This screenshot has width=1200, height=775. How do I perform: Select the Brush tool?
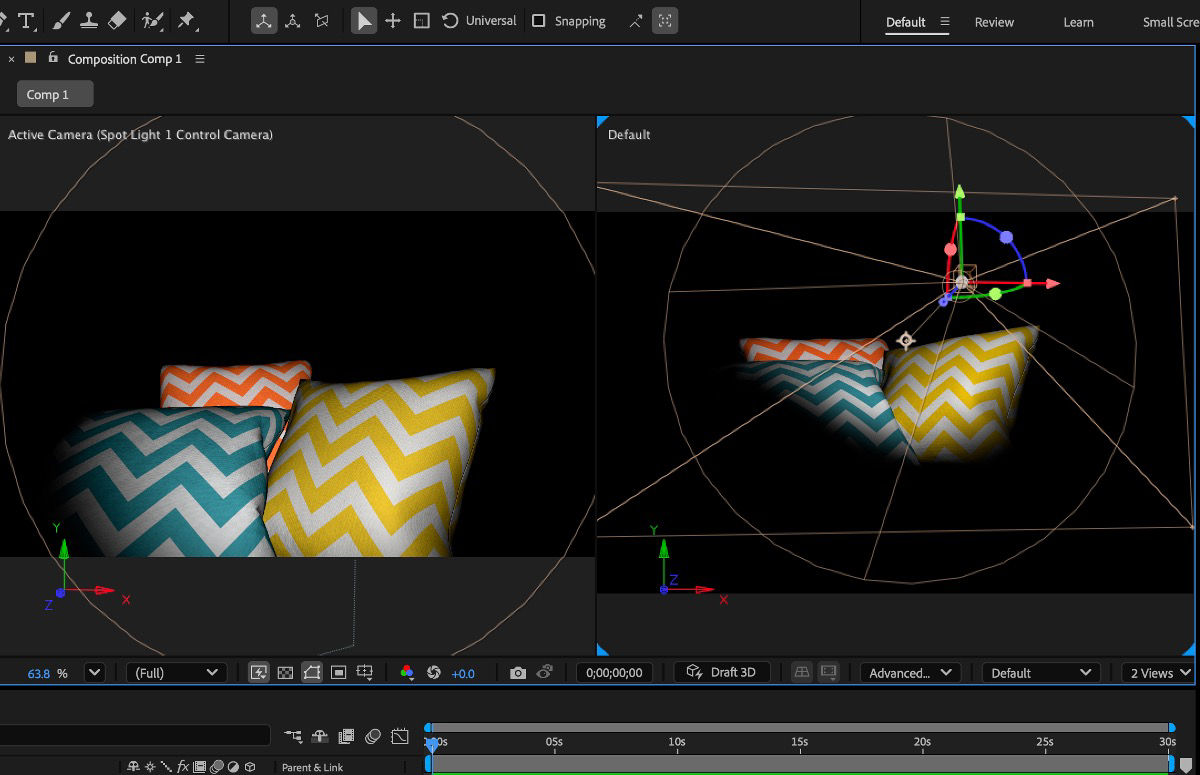(x=59, y=20)
